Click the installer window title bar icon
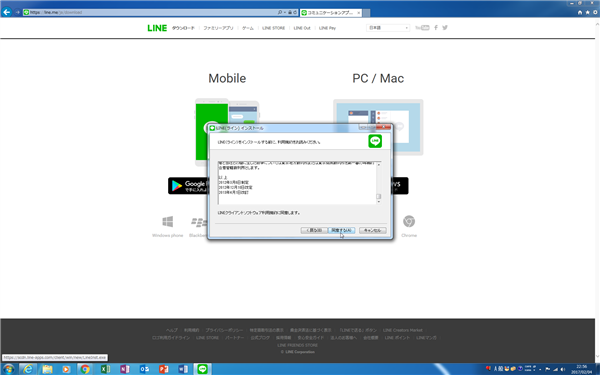 pos(212,128)
